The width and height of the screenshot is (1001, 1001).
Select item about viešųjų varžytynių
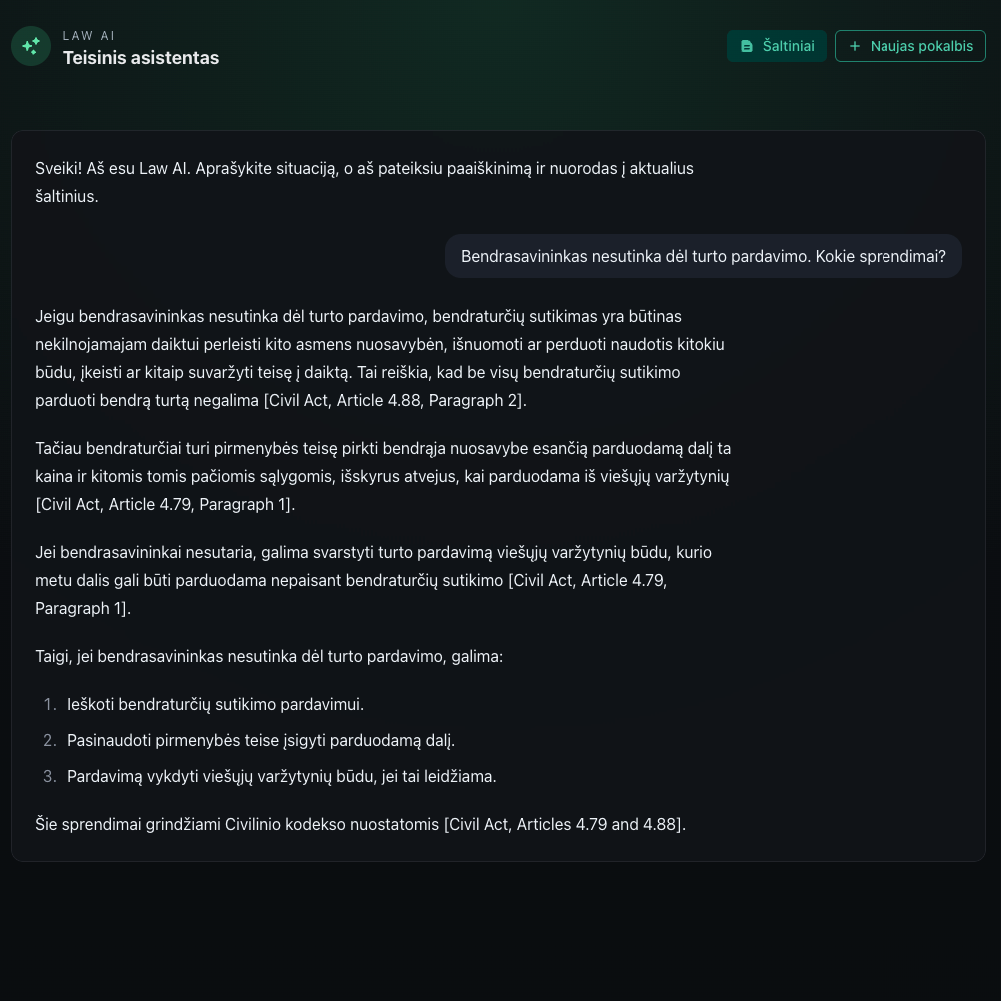(x=281, y=776)
